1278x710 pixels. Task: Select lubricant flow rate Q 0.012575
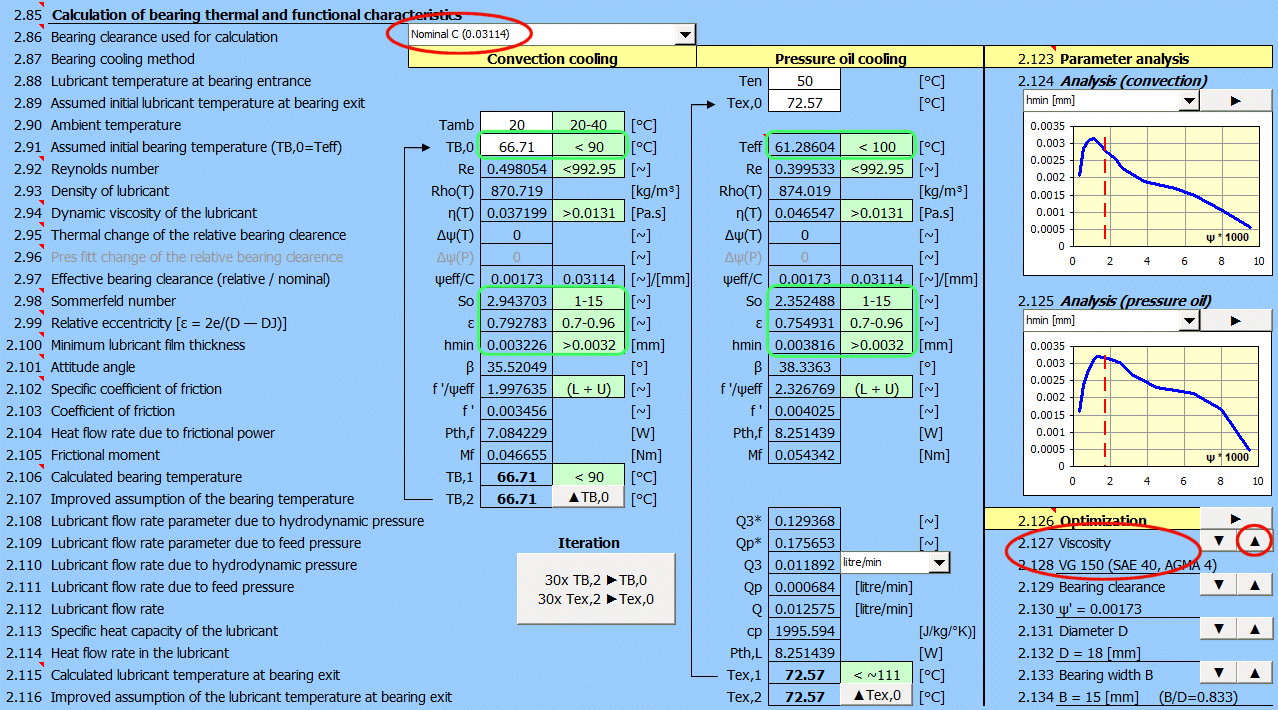tap(804, 608)
